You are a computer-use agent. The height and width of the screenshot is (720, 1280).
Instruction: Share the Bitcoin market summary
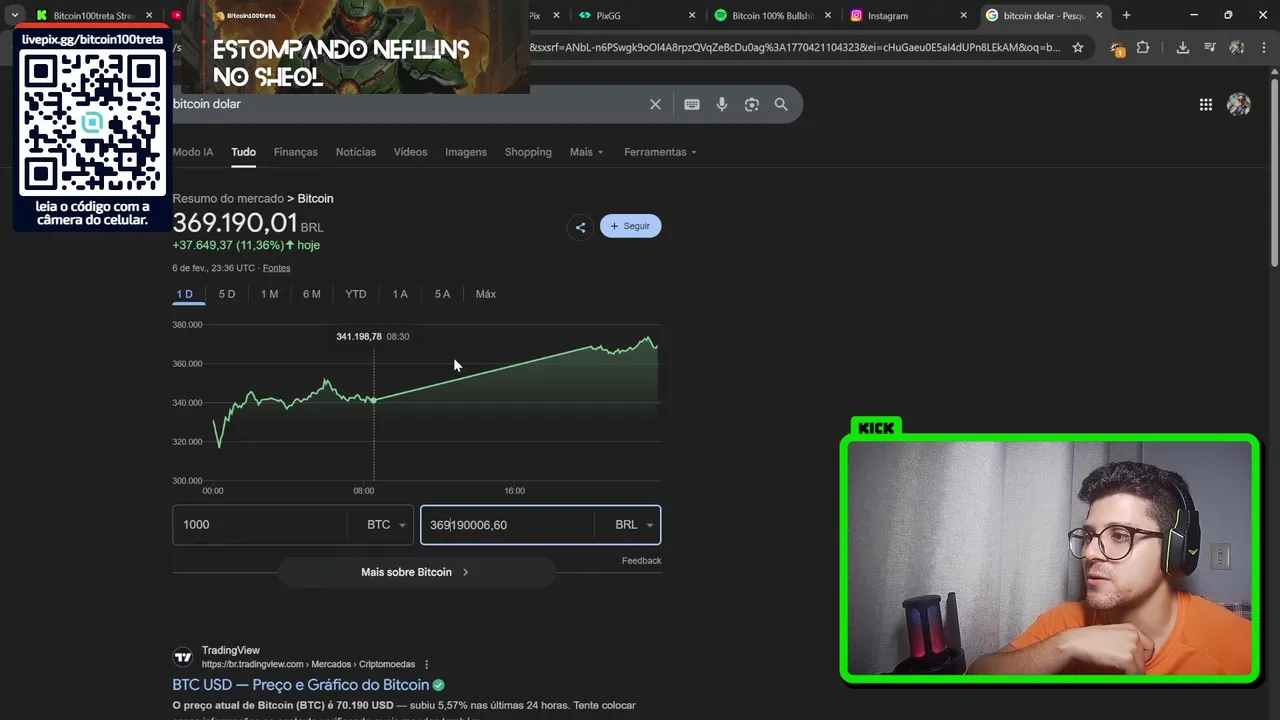(580, 227)
